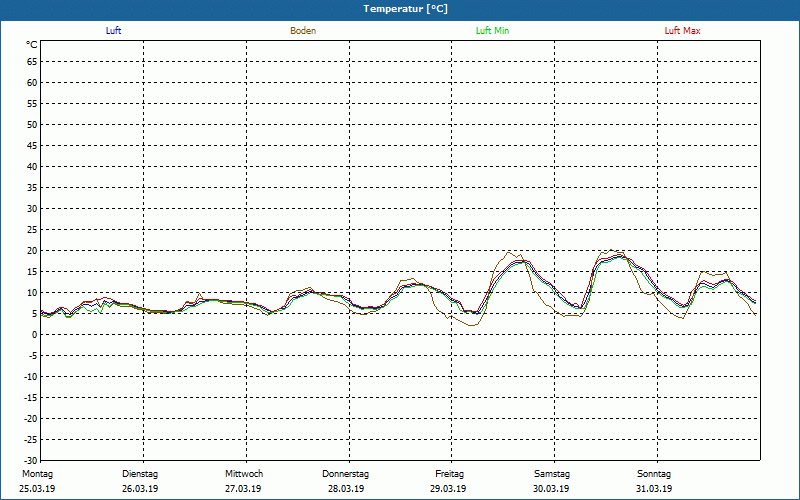Click the 'Sonntag' day label
Screen dimensions: 800x500
coord(654,474)
